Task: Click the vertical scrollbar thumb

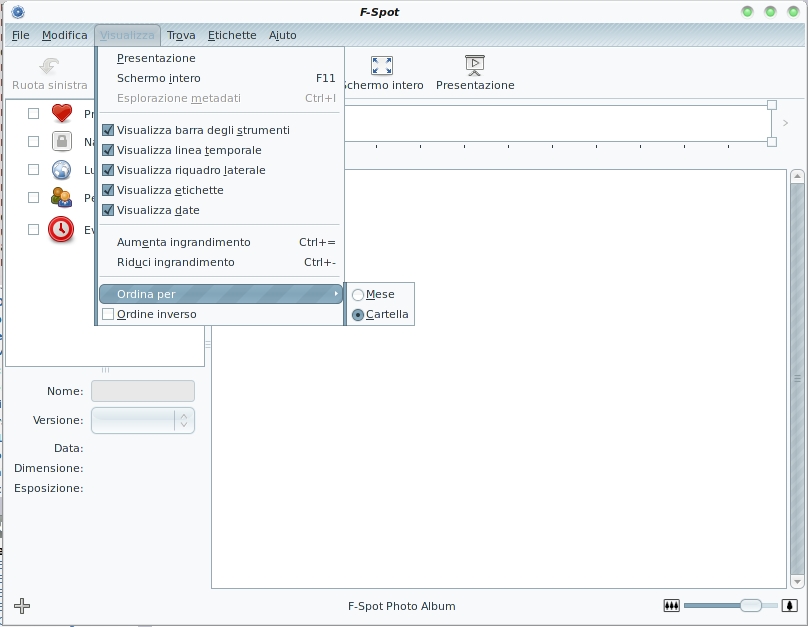Action: click(797, 379)
